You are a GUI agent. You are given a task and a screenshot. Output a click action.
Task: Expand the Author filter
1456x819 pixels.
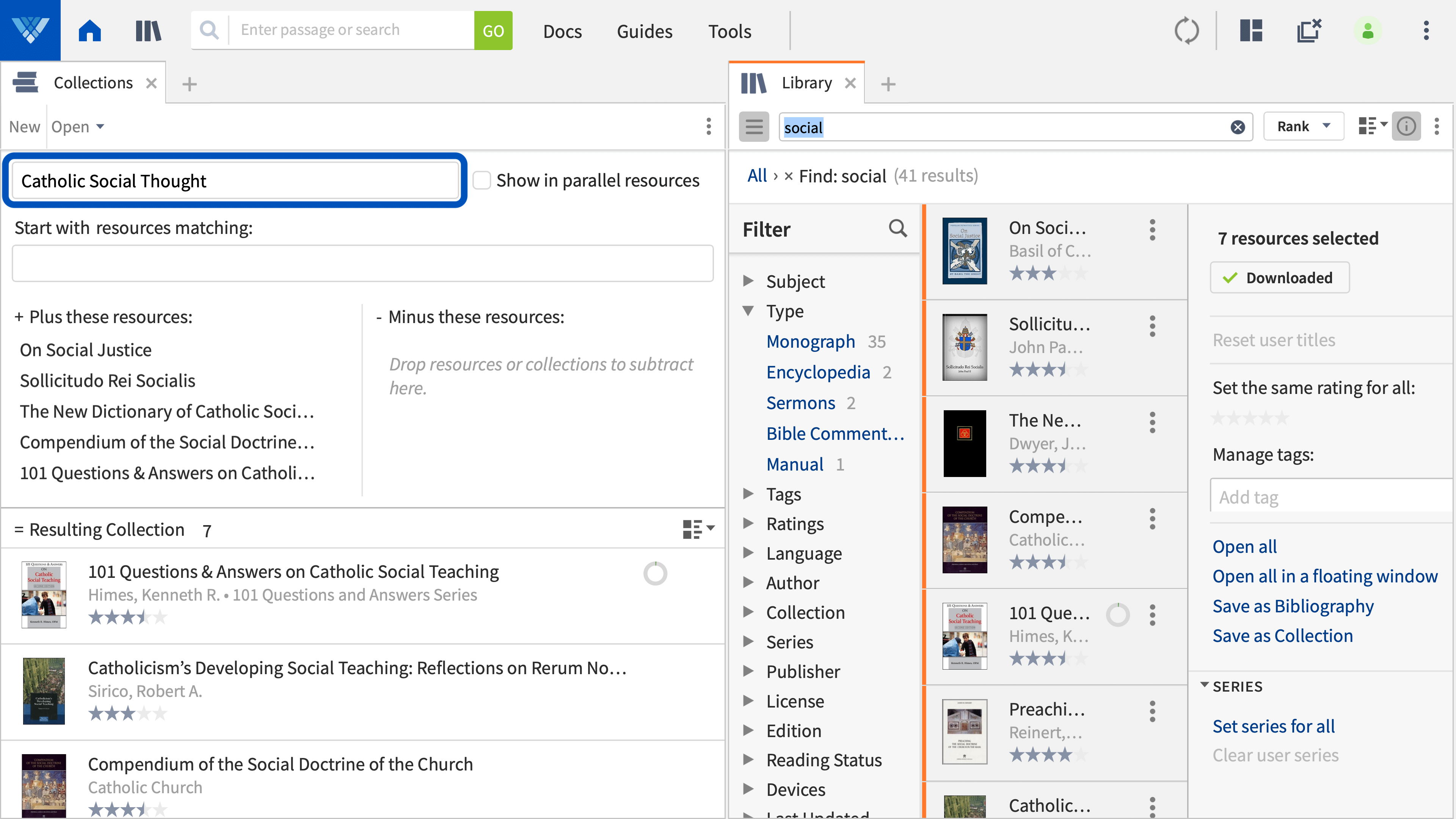748,582
